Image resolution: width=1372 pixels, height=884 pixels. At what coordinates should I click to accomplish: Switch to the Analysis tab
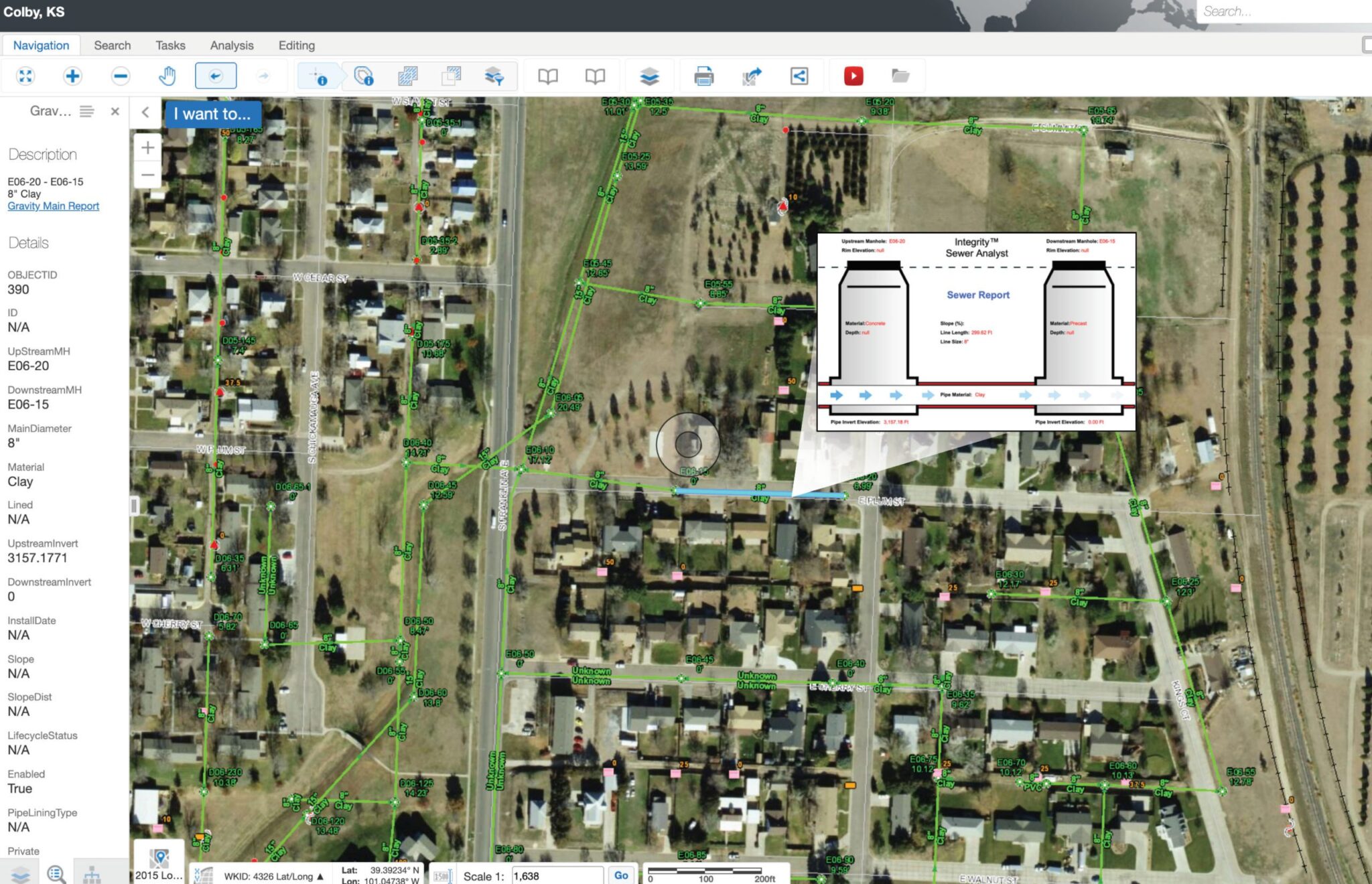tap(231, 45)
